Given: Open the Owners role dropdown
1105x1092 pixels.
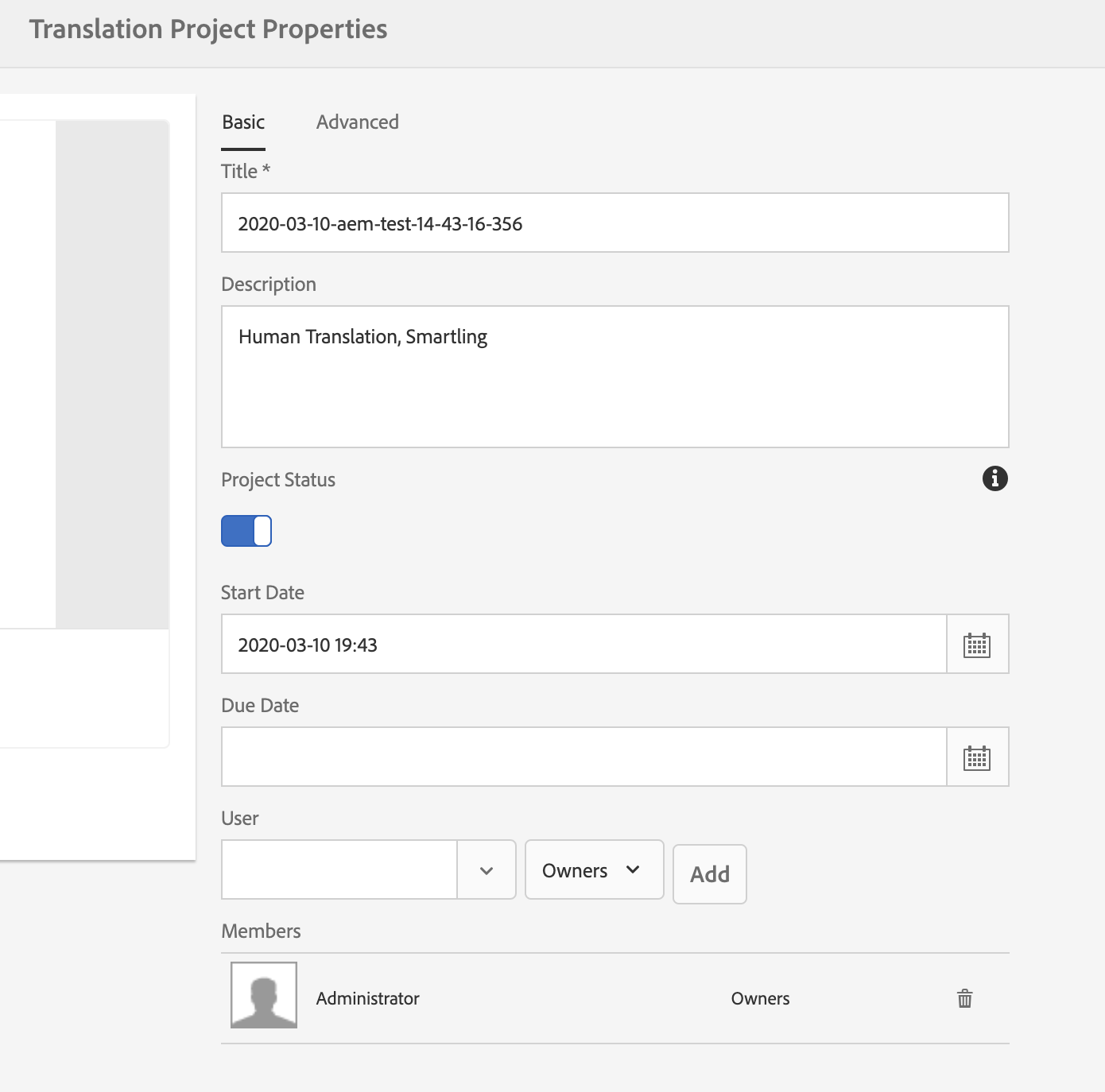Looking at the screenshot, I should pos(594,870).
